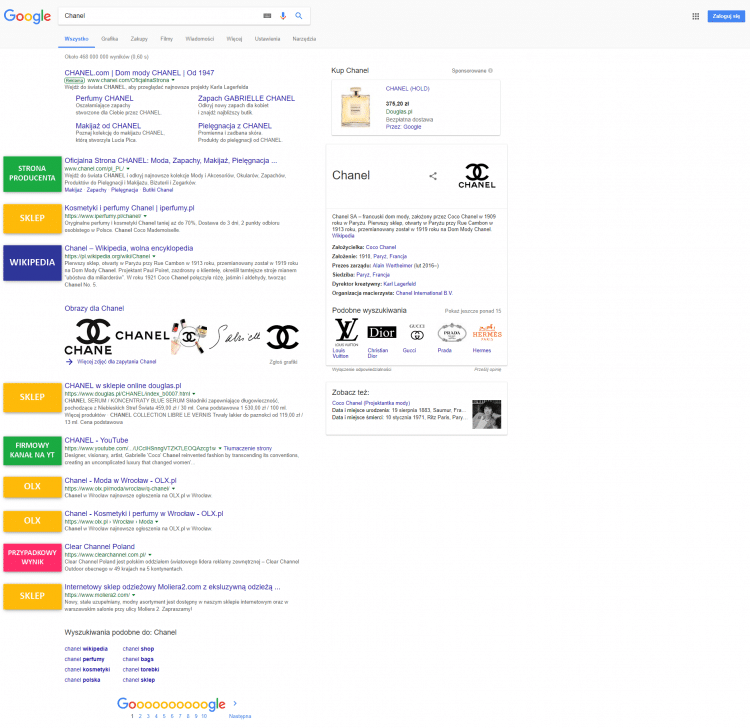Click the Zaloguj się button
Image resolution: width=750 pixels, height=728 pixels.
[x=726, y=16]
